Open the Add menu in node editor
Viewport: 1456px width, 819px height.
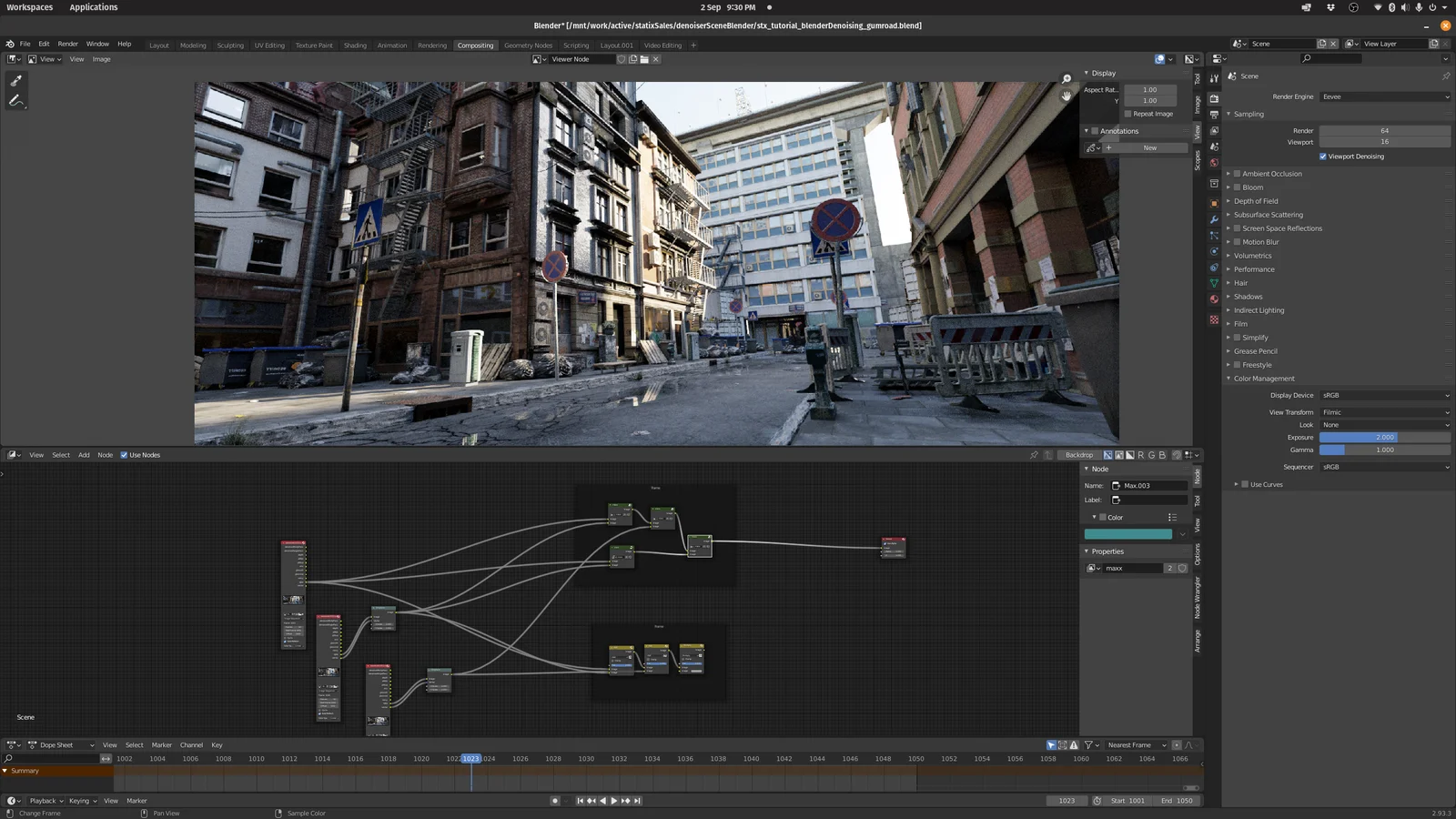[x=84, y=455]
